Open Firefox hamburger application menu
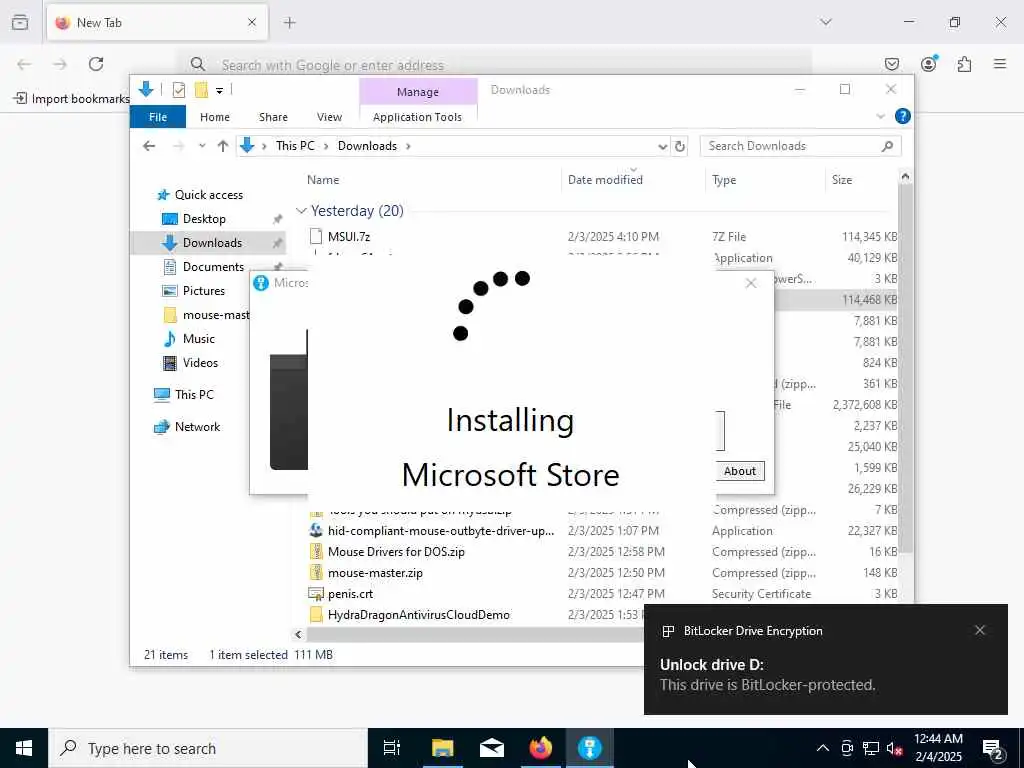The image size is (1024, 768). pyautogui.click(x=1000, y=64)
